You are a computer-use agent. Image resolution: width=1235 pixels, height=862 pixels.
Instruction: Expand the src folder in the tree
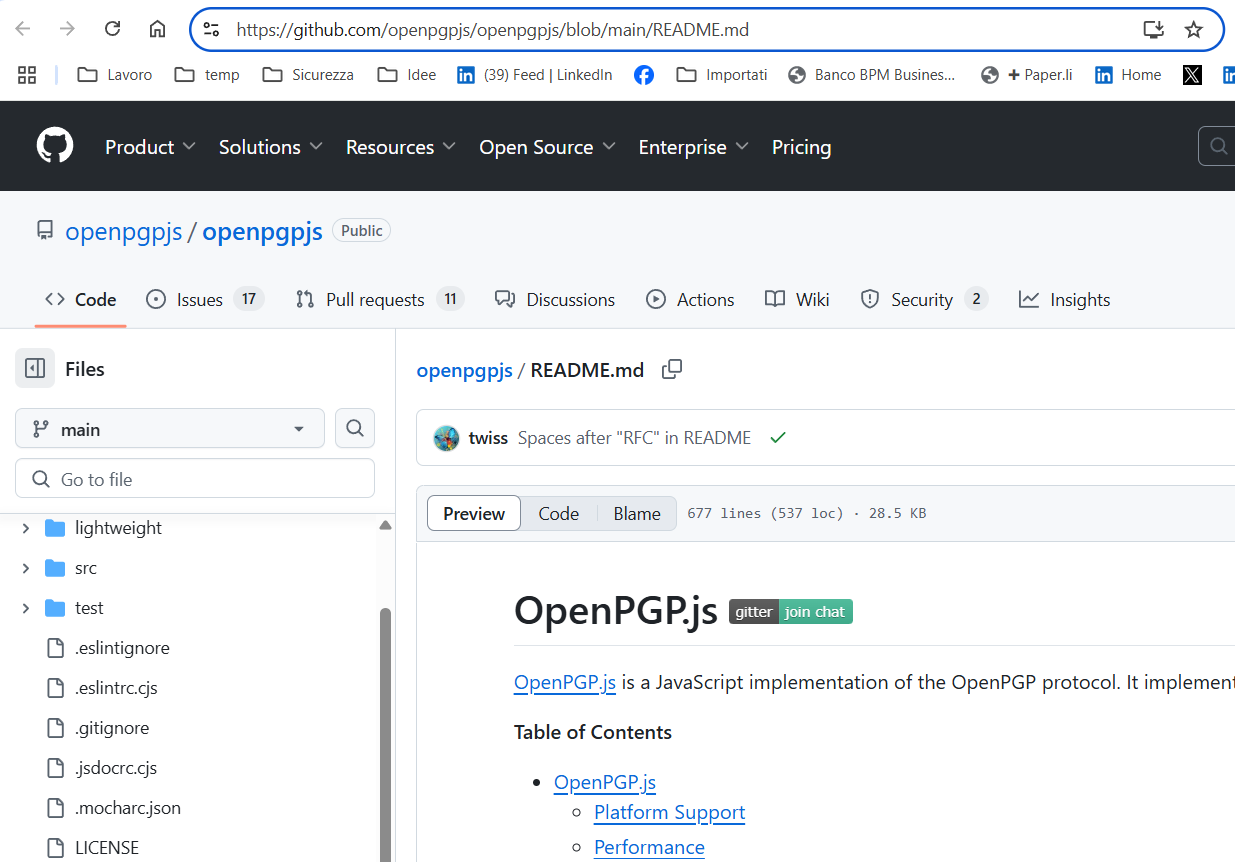point(27,567)
